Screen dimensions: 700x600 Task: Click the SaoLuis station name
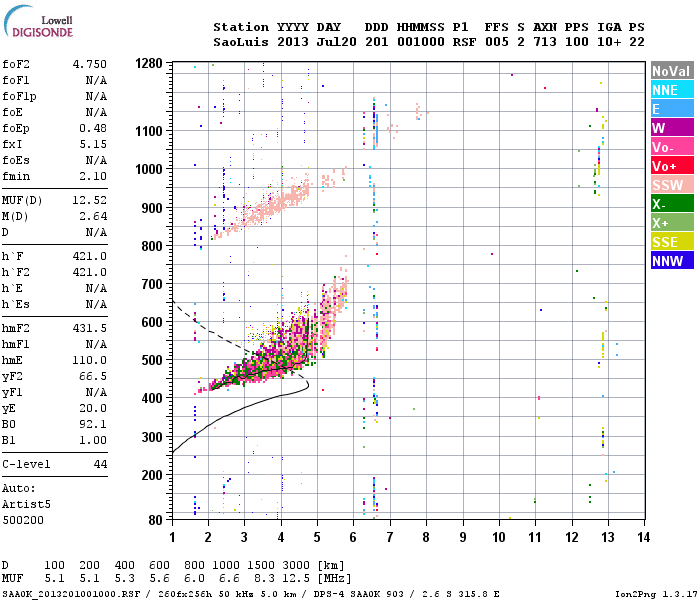(241, 42)
